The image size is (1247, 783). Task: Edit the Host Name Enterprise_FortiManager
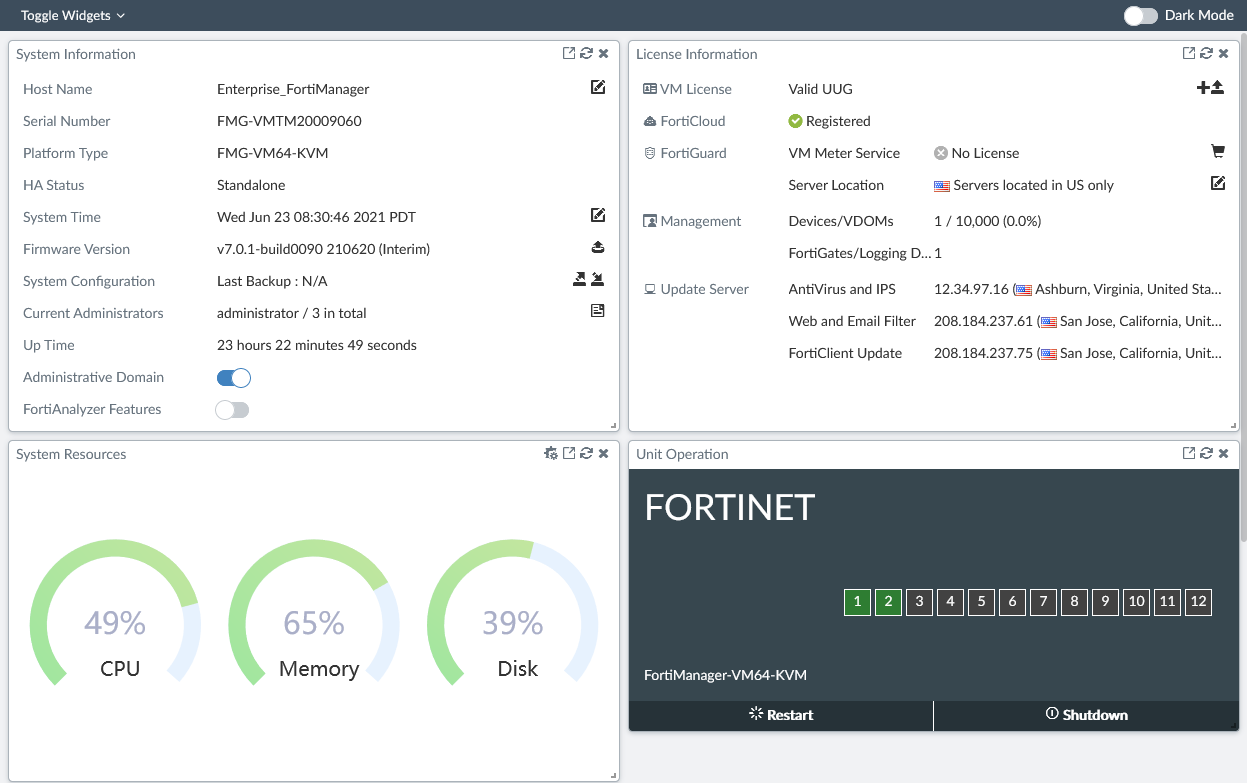[x=597, y=88]
